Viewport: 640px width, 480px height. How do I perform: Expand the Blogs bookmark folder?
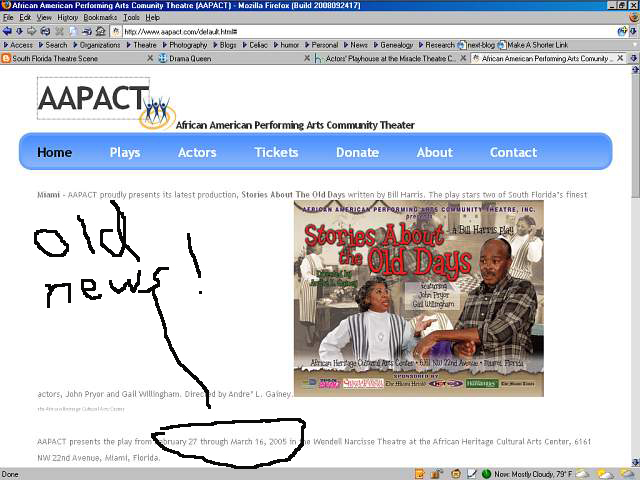(224, 45)
